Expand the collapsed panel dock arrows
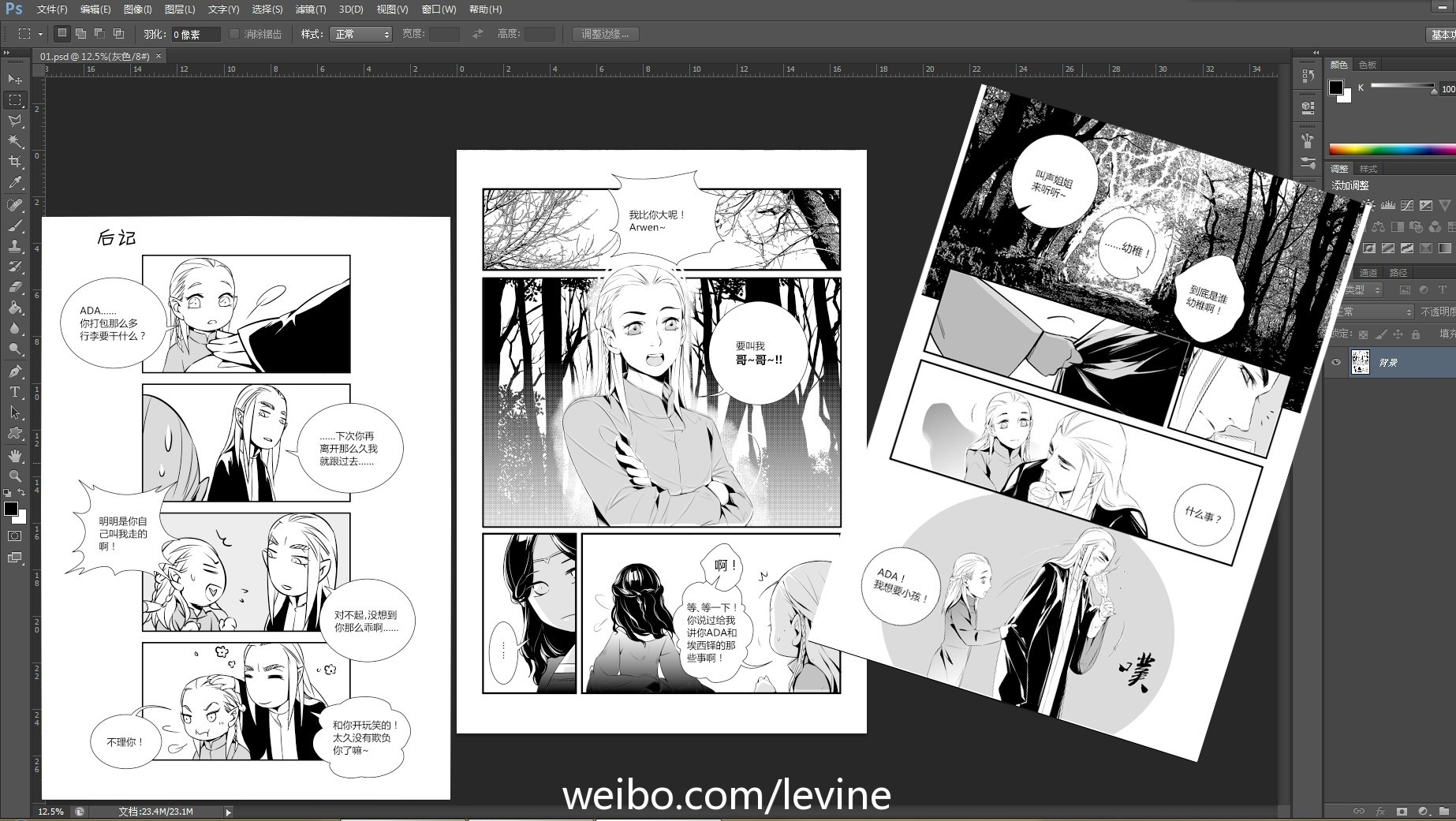The width and height of the screenshot is (1456, 821). pos(1316,53)
